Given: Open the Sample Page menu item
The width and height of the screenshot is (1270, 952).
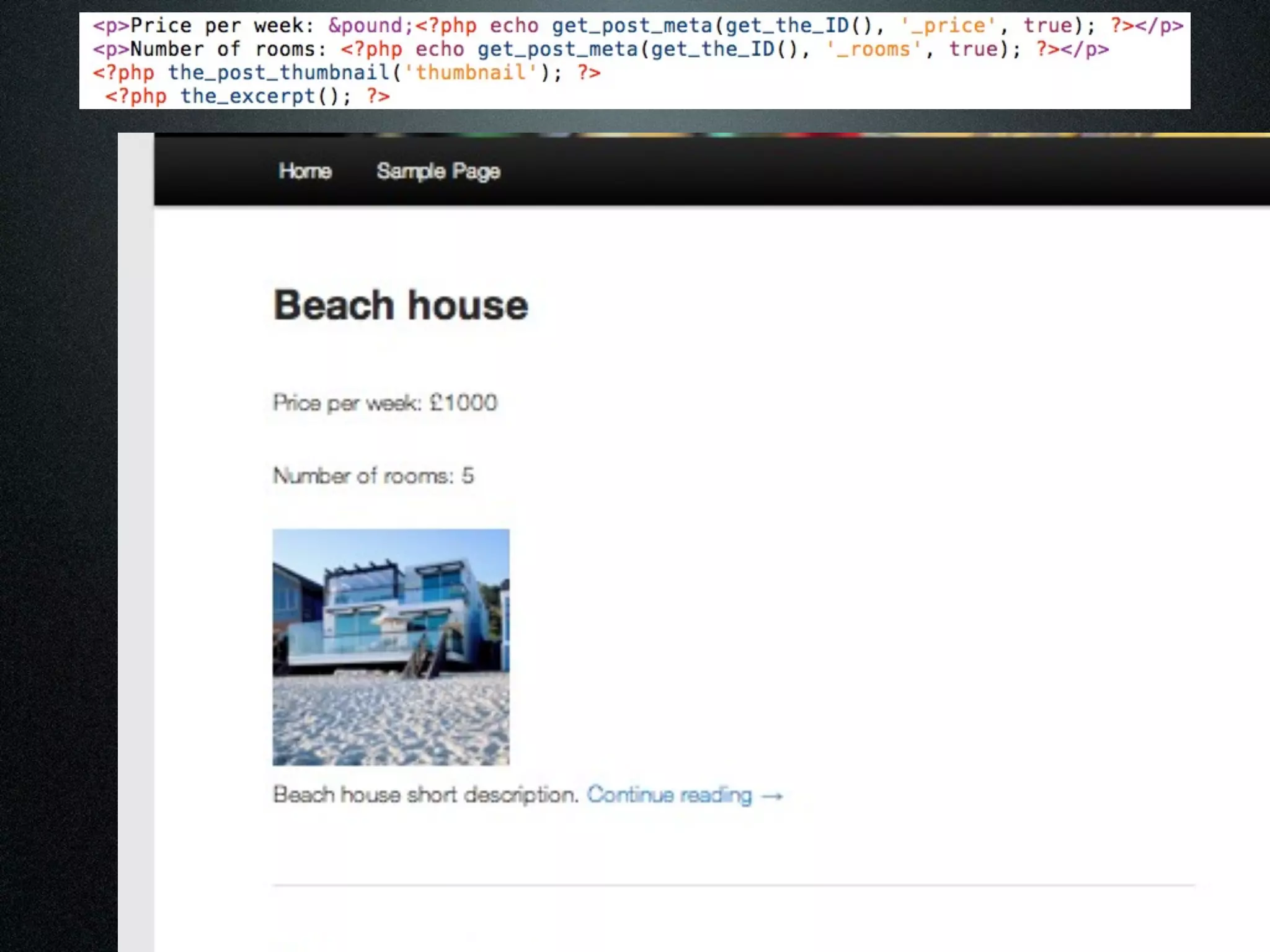Looking at the screenshot, I should (438, 171).
